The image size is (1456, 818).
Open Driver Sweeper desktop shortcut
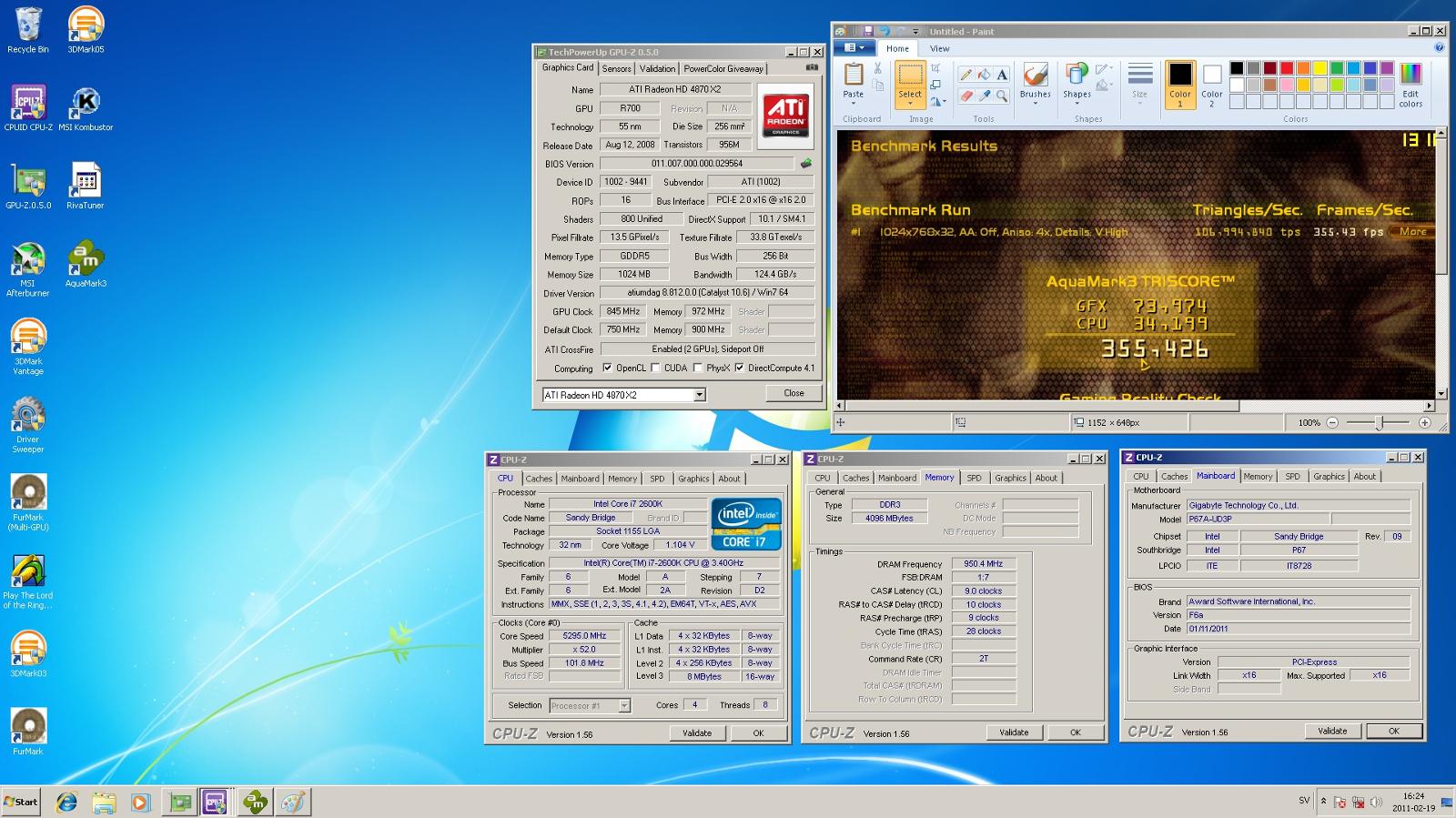point(28,425)
